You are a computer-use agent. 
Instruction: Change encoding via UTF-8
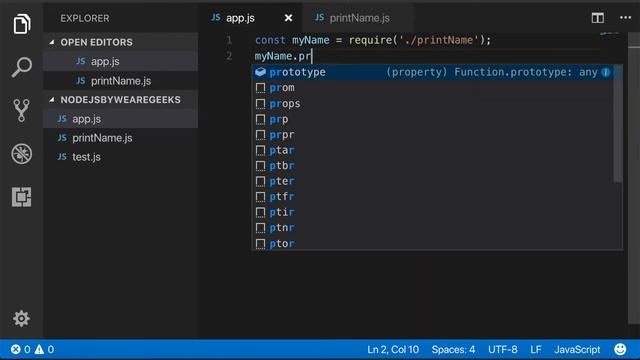coord(502,350)
